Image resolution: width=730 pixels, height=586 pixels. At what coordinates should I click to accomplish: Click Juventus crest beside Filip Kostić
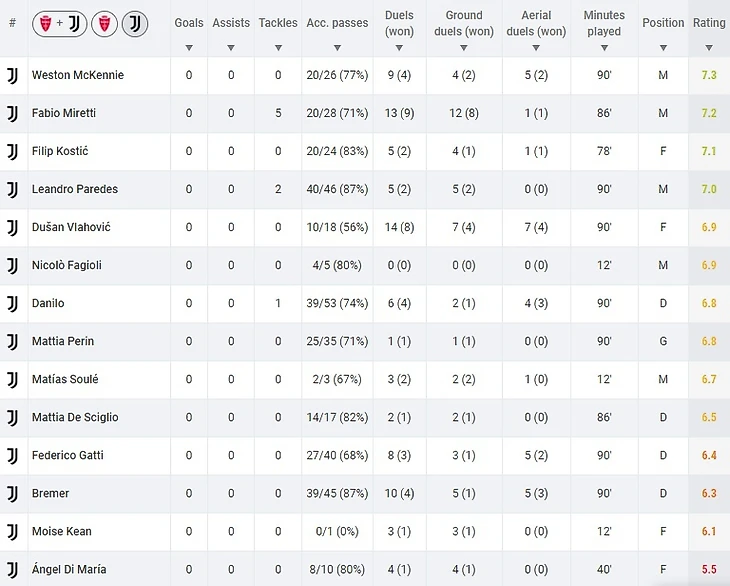(13, 151)
